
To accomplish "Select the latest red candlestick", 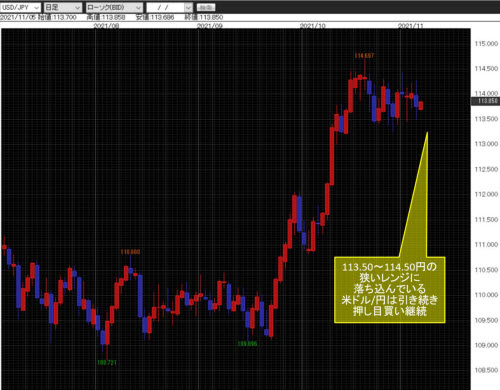I will tap(421, 105).
